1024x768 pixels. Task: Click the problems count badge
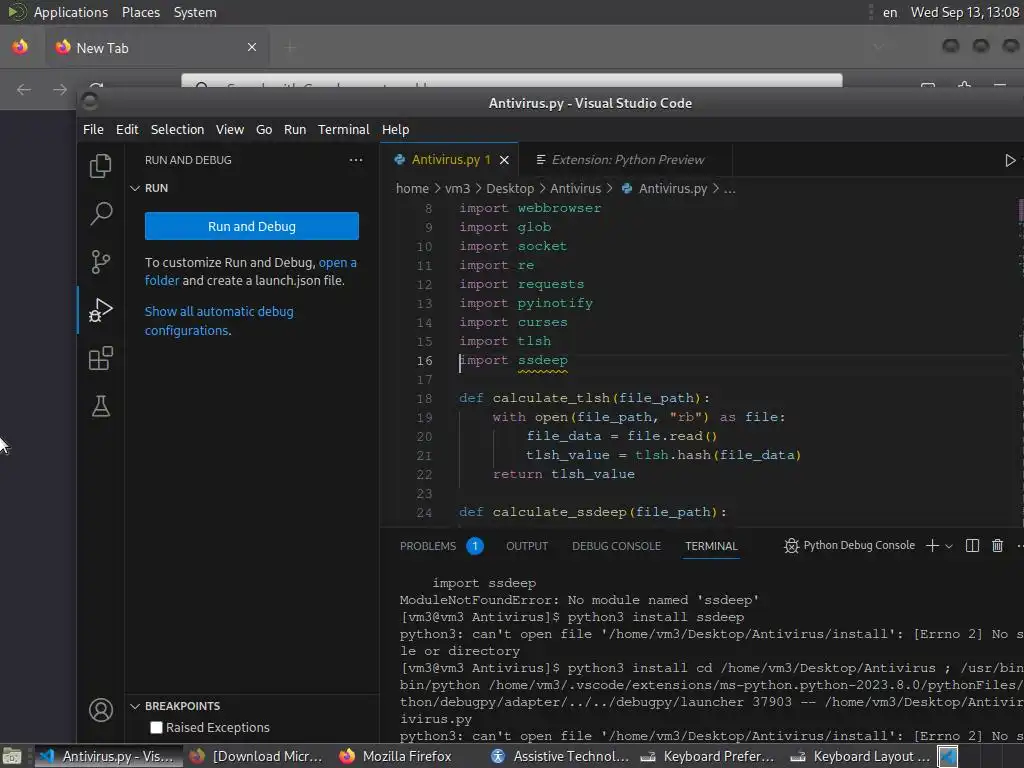[x=475, y=546]
